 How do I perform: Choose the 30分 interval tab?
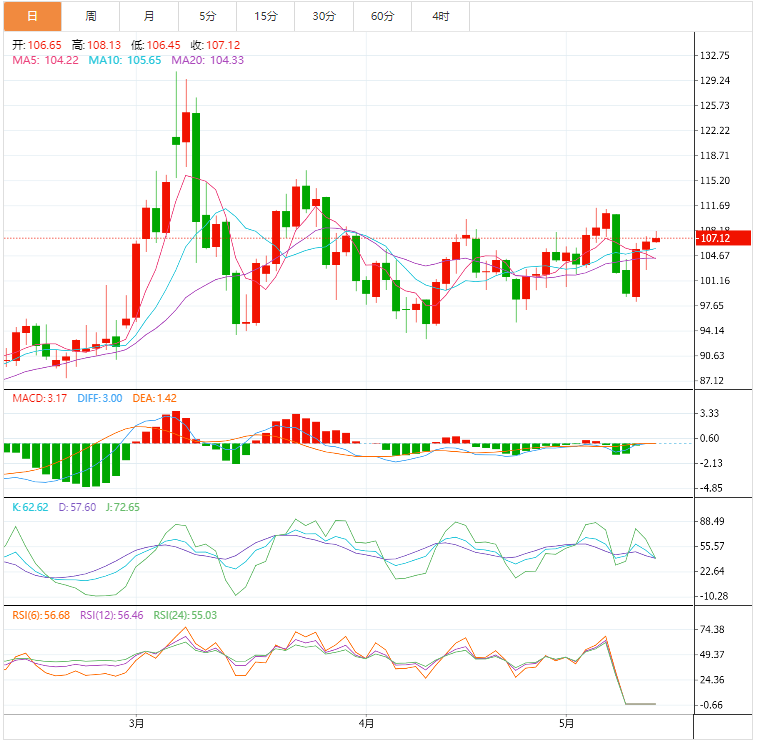coord(323,16)
